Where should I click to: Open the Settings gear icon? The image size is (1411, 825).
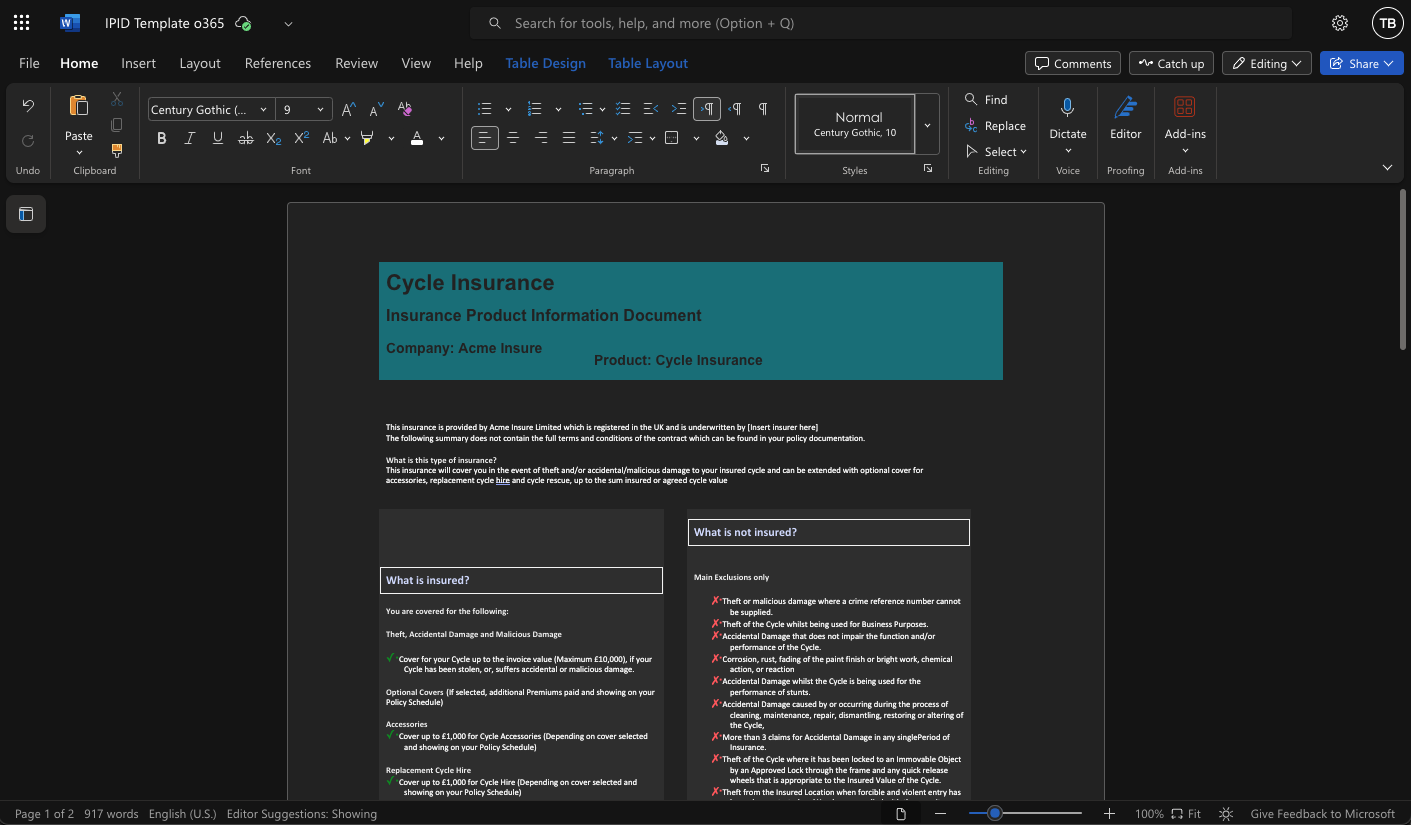1340,23
